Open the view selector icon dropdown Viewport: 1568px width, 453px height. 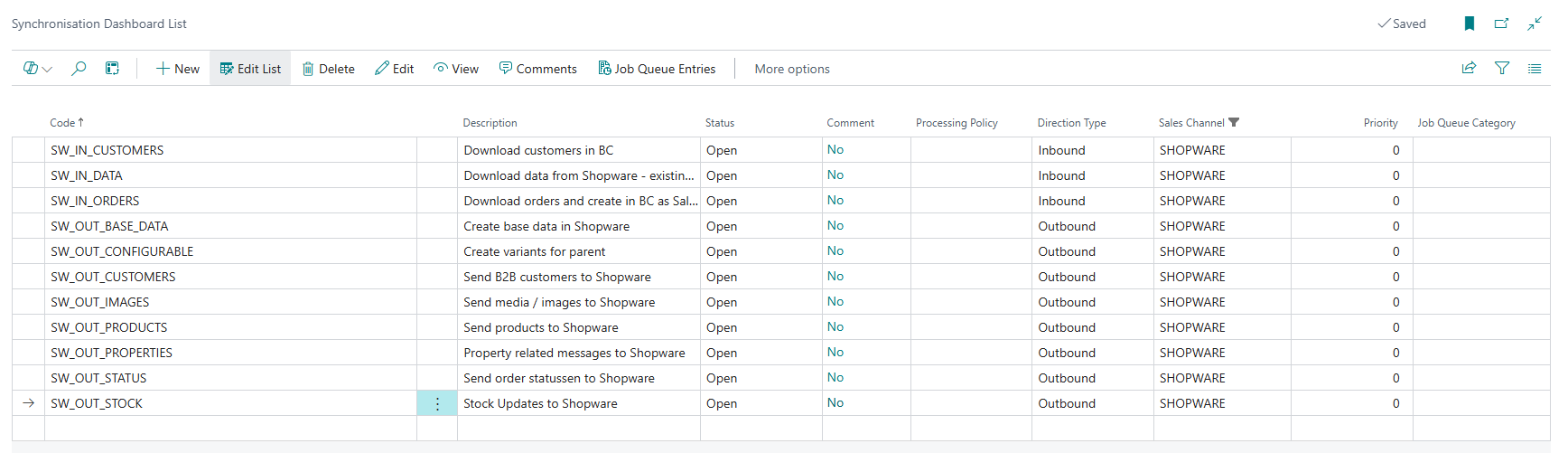click(x=37, y=69)
